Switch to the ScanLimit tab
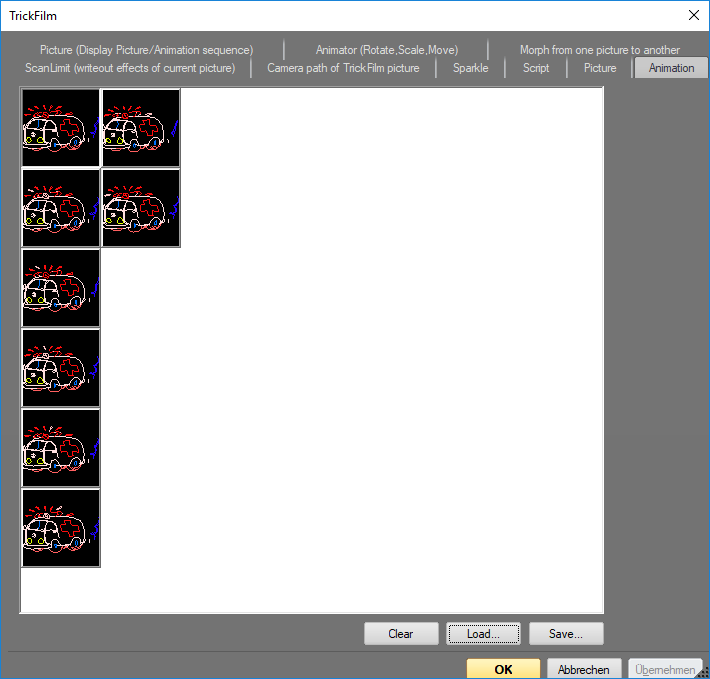Viewport: 710px width, 679px height. 130,68
